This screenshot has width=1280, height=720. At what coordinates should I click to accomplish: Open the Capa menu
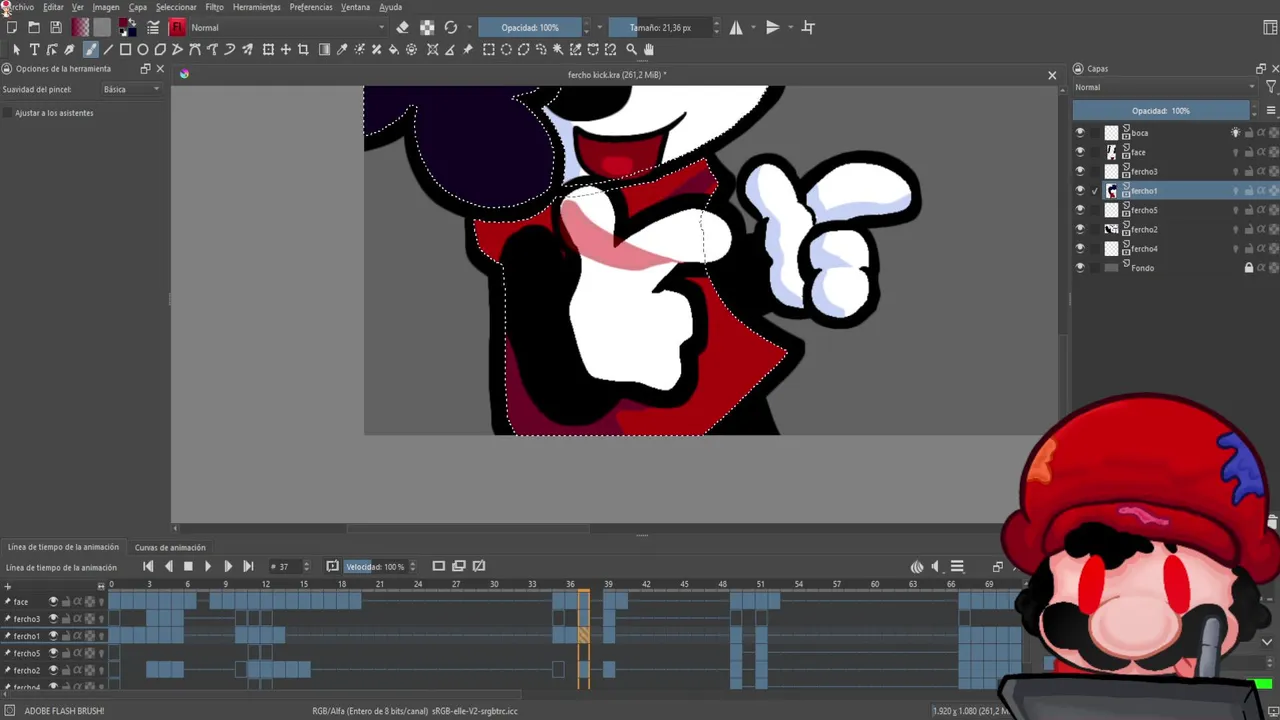coord(138,7)
